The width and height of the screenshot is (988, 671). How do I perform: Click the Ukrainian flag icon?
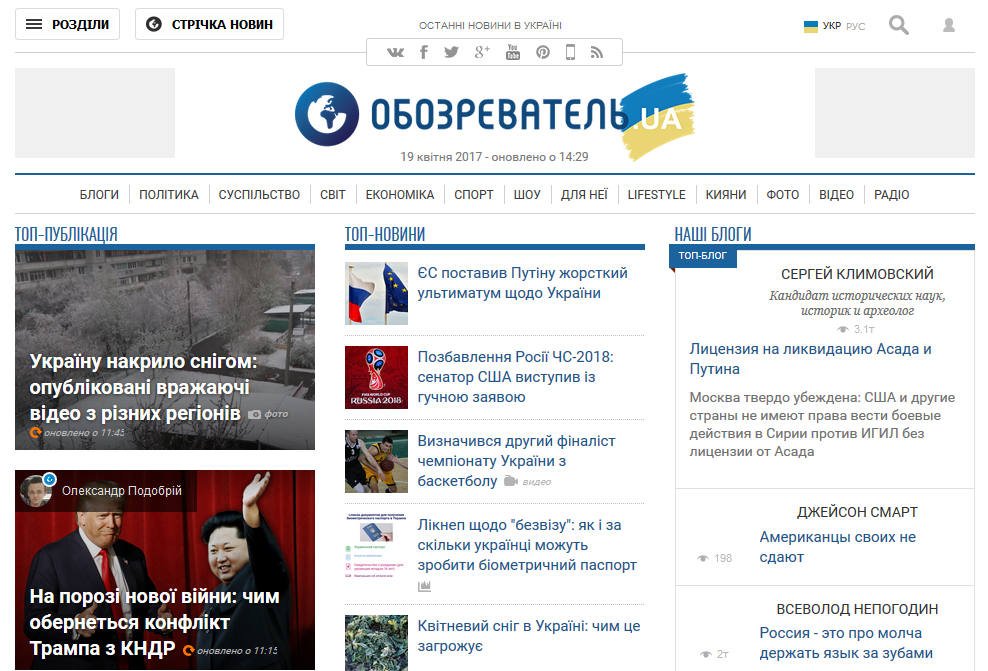[810, 26]
